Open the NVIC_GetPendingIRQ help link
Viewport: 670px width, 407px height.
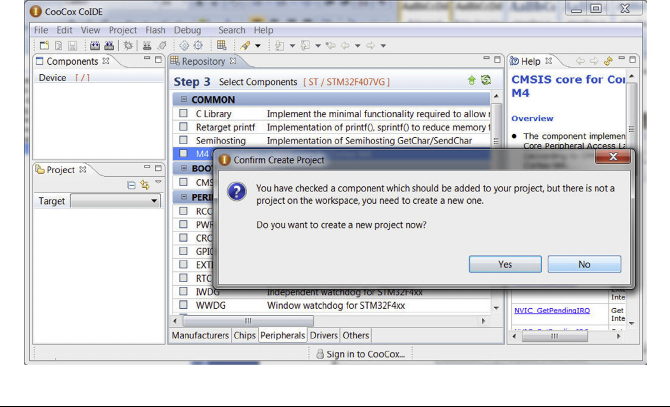pyautogui.click(x=552, y=310)
